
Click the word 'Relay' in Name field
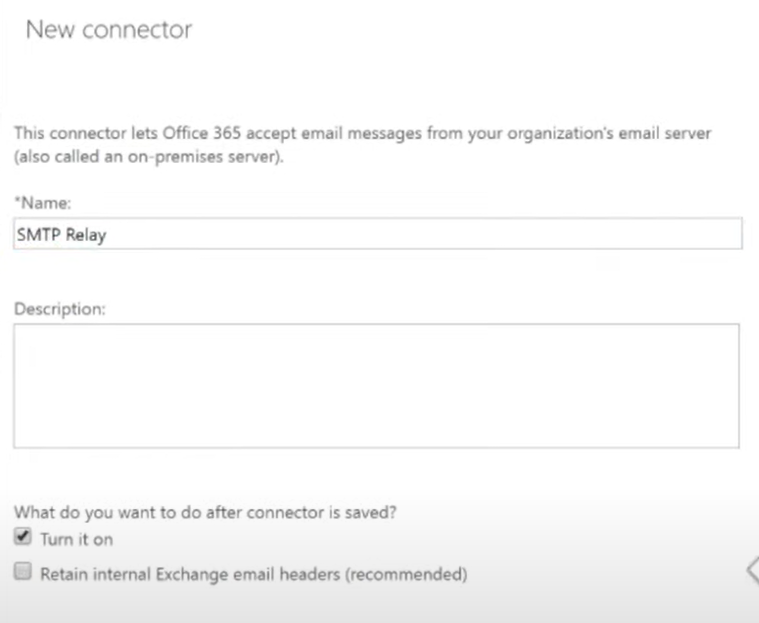(86, 235)
